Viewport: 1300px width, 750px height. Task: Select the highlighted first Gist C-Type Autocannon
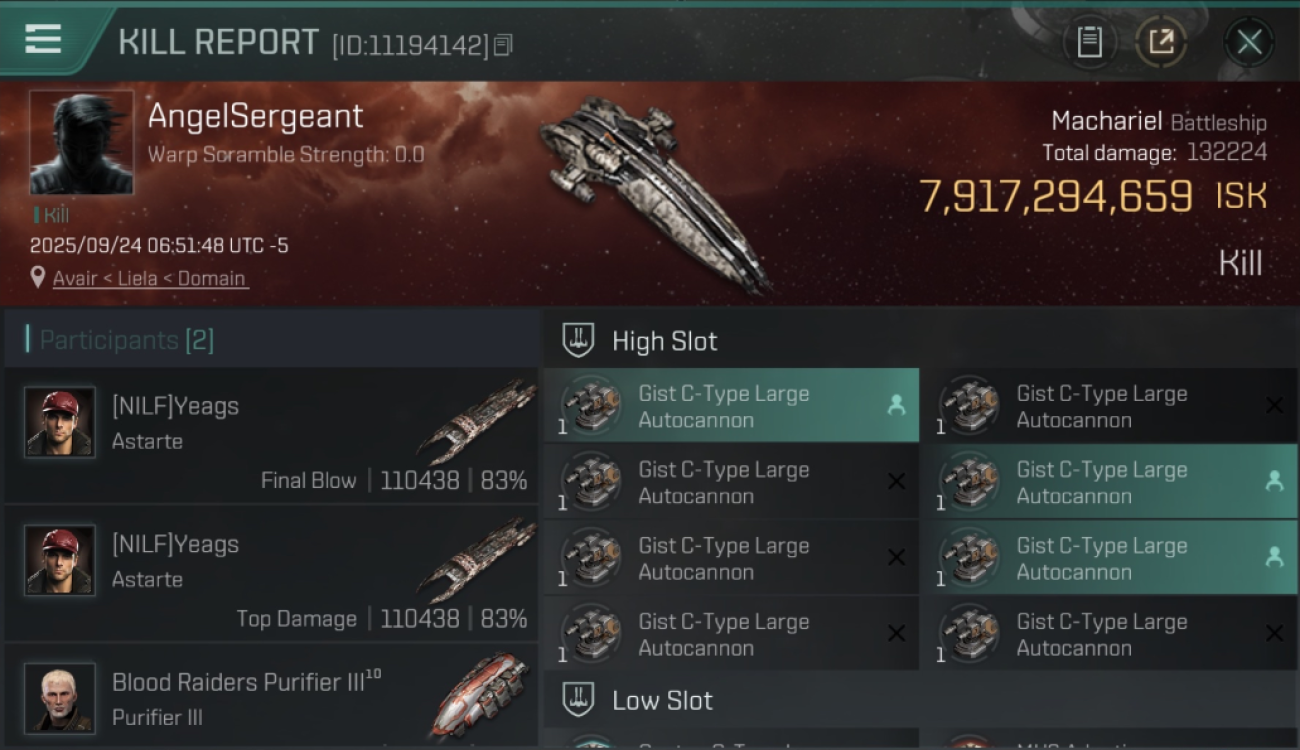(x=731, y=405)
